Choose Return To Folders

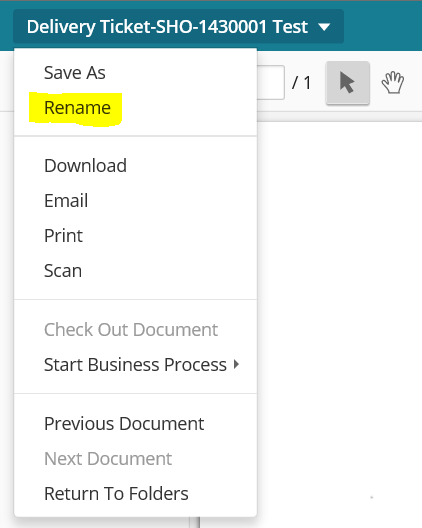(x=116, y=494)
